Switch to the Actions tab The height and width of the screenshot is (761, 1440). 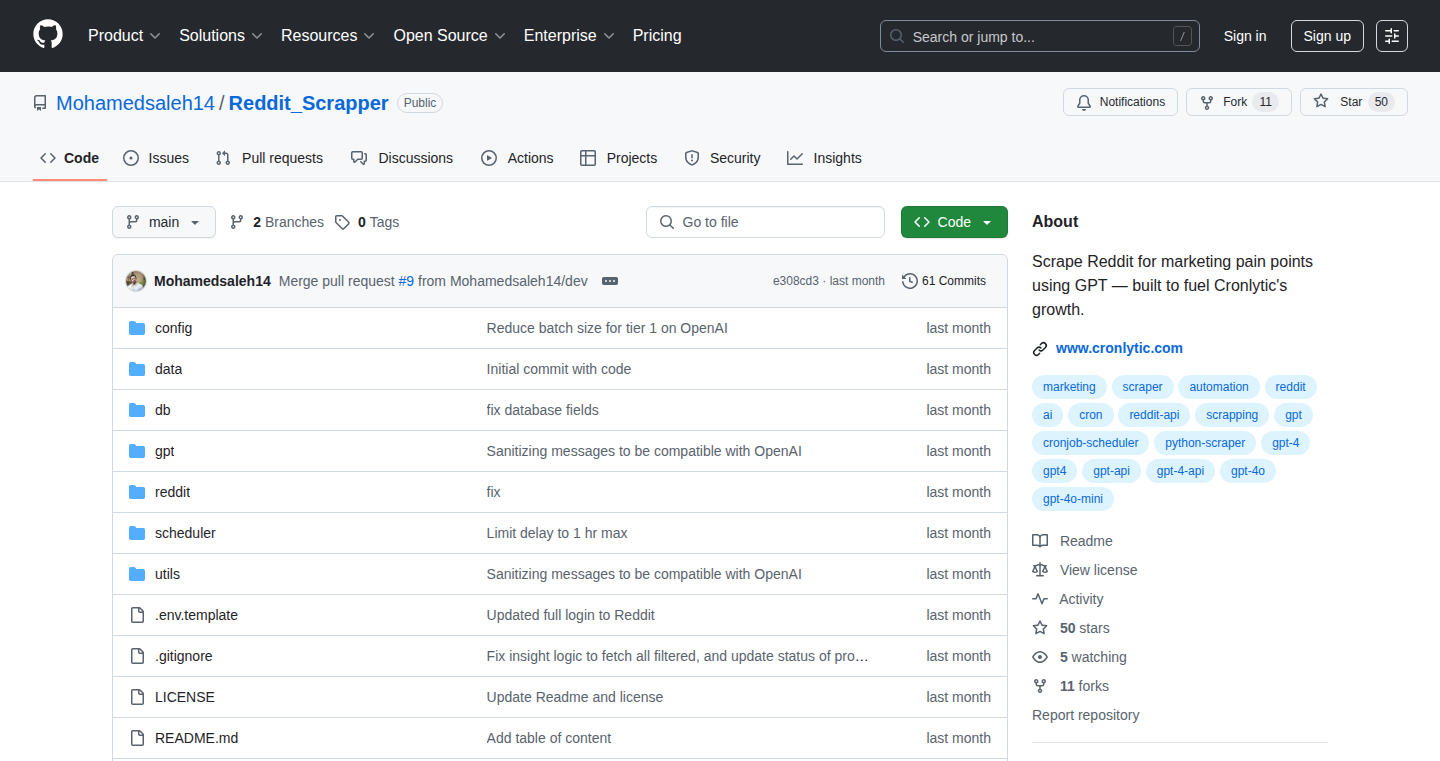pyautogui.click(x=517, y=158)
